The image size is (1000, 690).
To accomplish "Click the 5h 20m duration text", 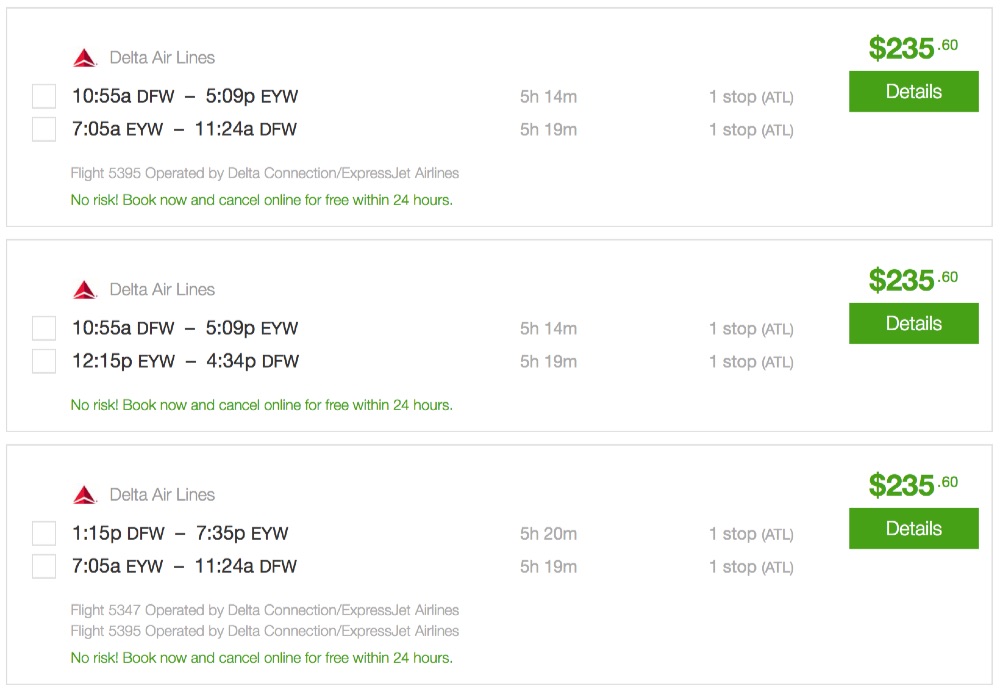I will pos(548,534).
